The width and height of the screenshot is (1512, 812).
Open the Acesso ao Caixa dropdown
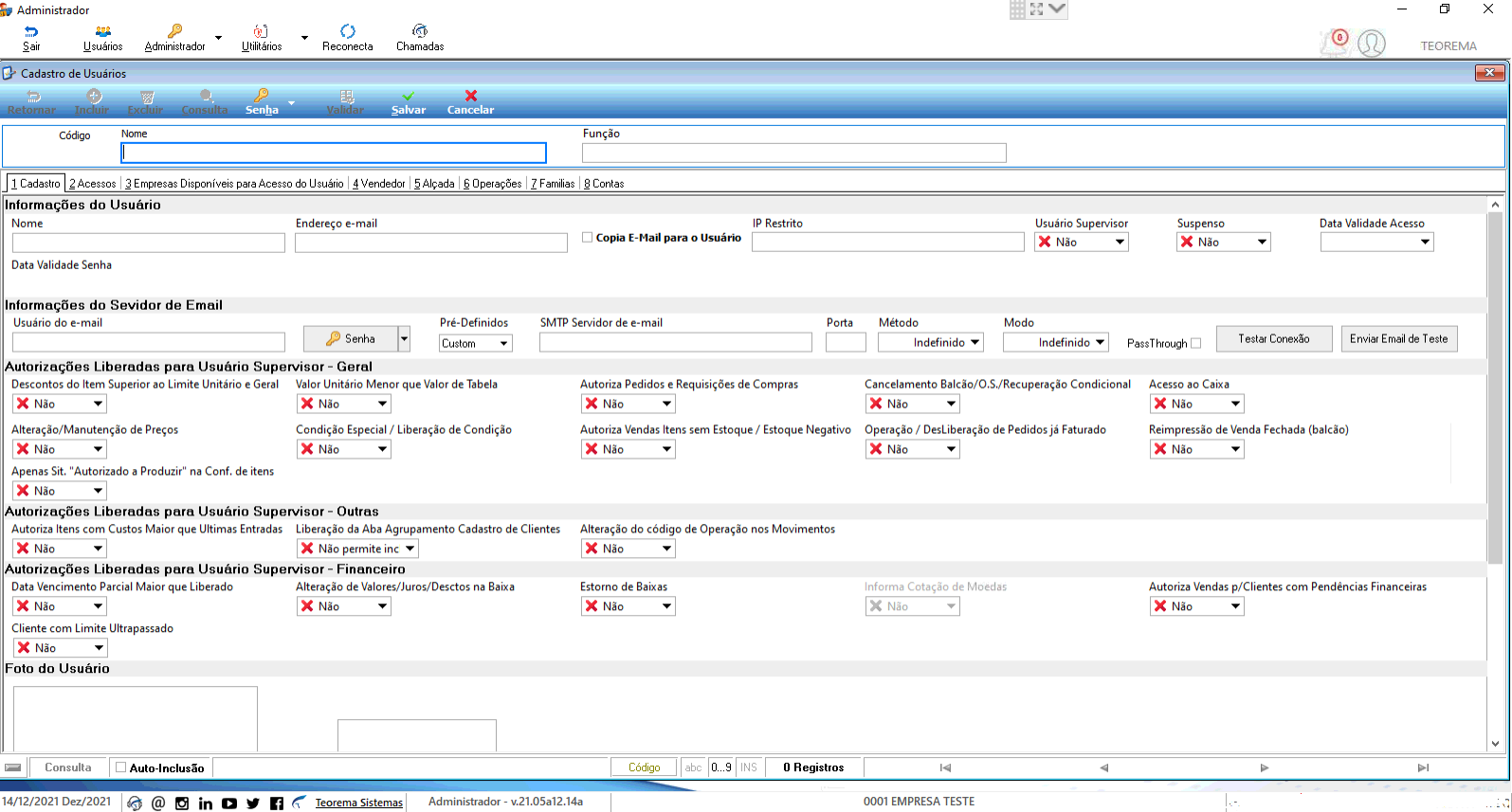[x=1196, y=405]
